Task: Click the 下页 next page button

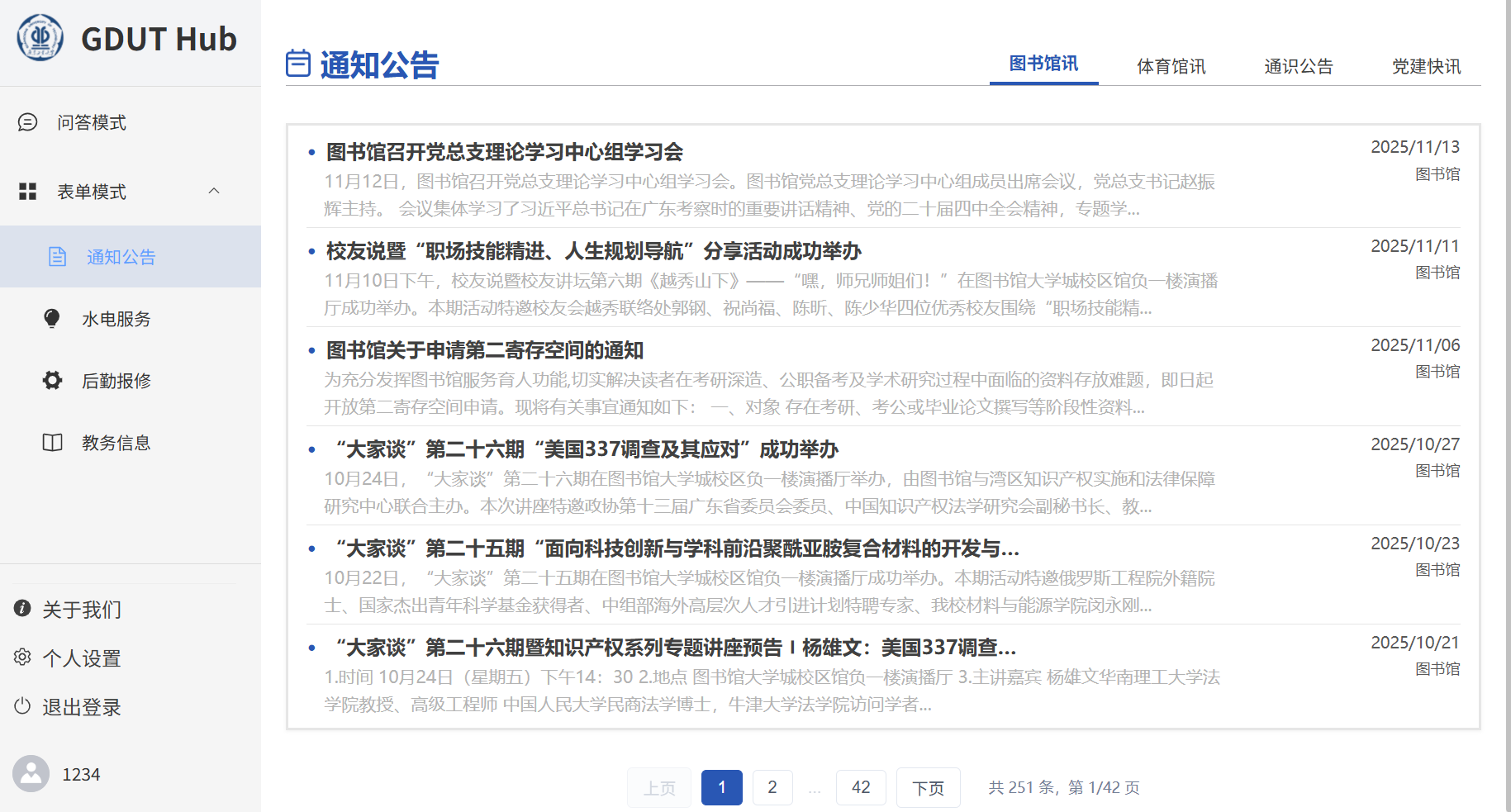Action: click(928, 788)
